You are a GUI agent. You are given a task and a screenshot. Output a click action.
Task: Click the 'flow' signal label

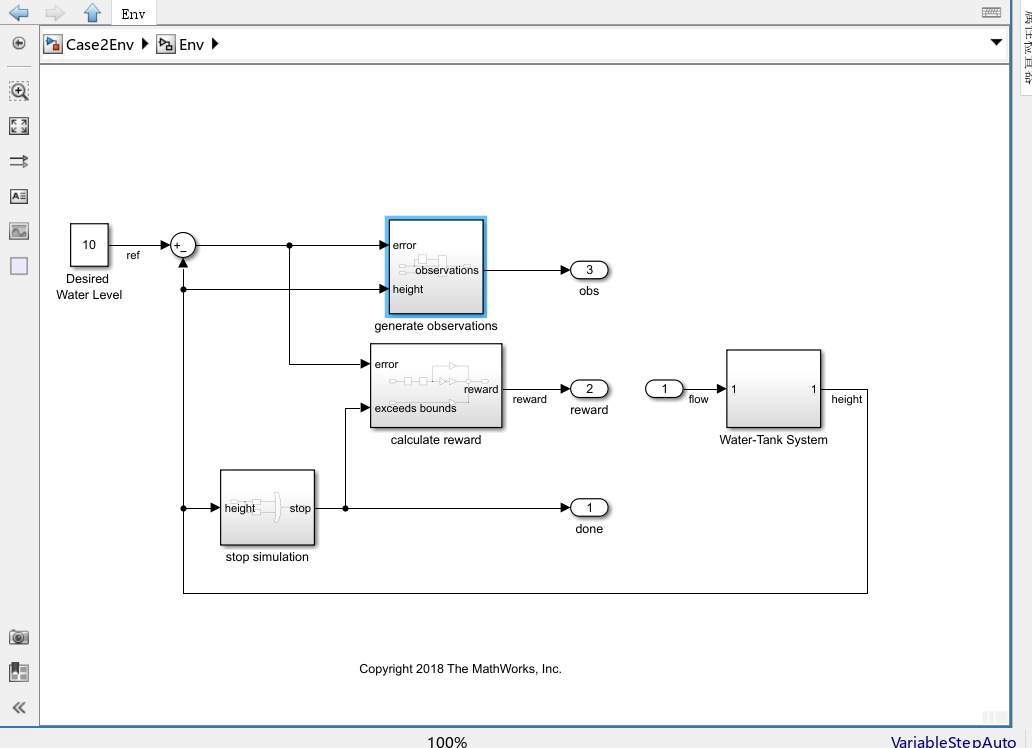click(x=698, y=399)
